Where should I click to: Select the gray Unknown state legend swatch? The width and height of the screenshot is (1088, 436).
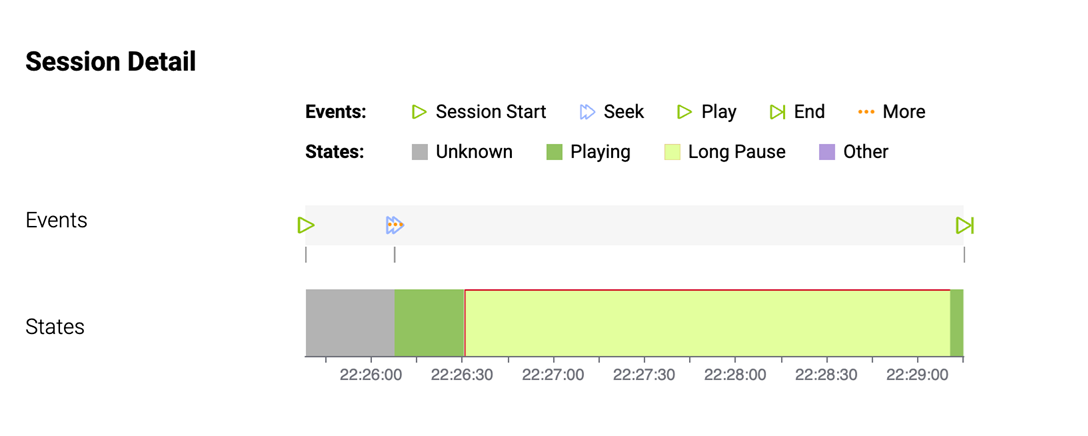(x=420, y=152)
